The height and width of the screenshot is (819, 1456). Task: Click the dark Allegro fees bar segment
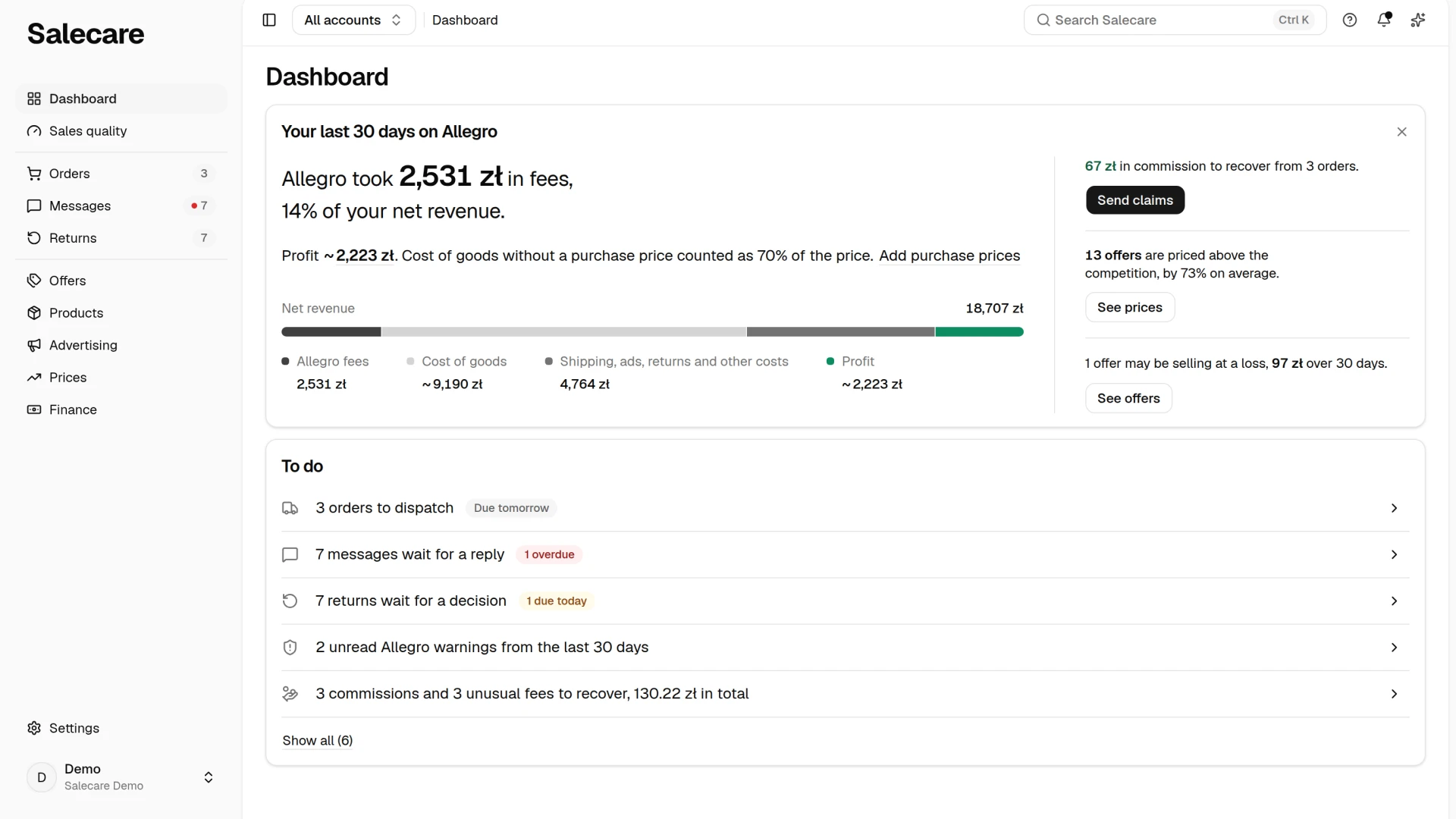pos(331,332)
